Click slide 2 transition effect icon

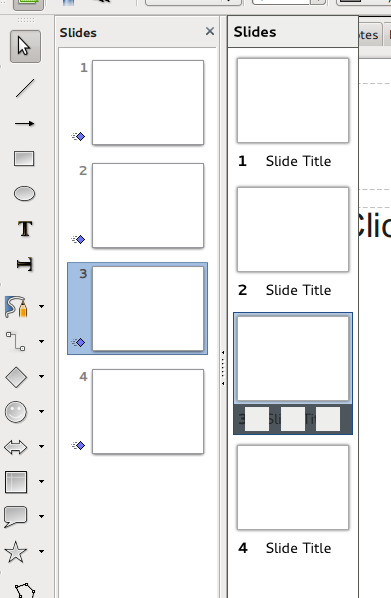coord(78,239)
